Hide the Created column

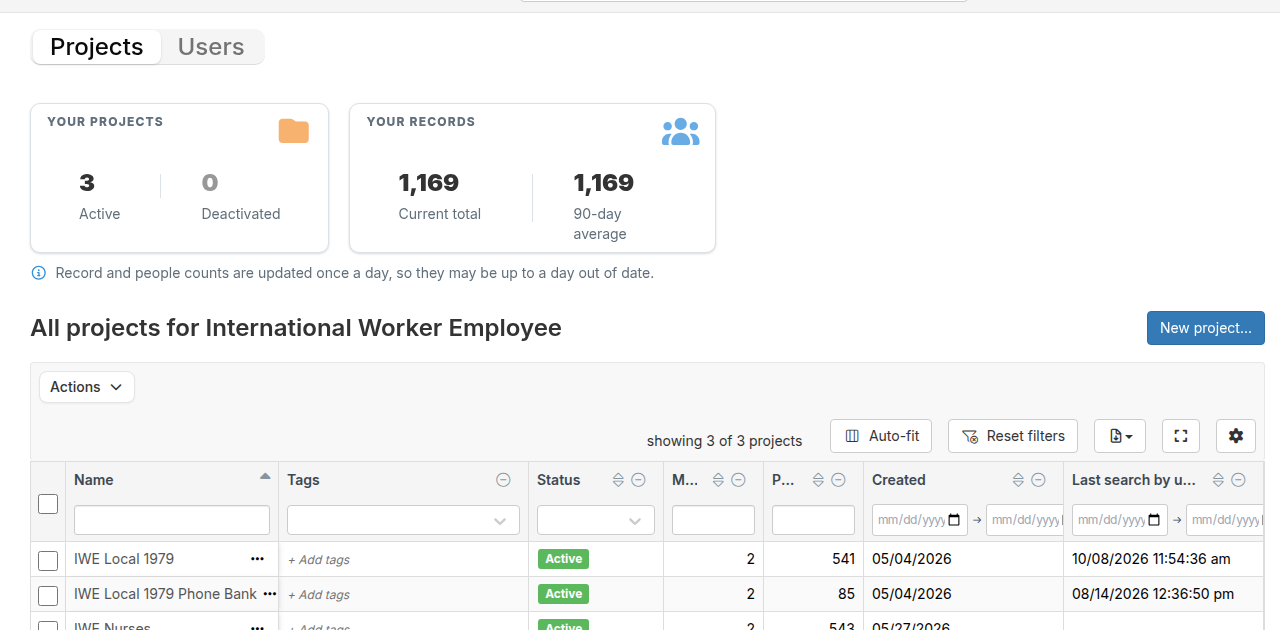(x=1038, y=480)
